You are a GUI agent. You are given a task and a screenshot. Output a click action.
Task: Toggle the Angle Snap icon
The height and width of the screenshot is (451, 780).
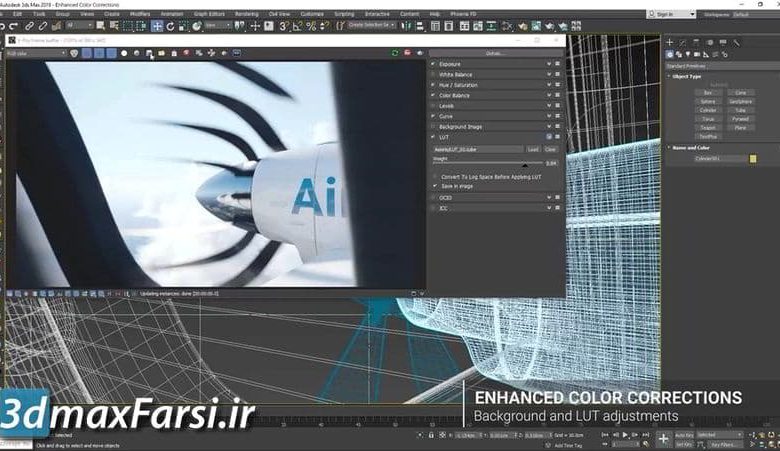(297, 26)
